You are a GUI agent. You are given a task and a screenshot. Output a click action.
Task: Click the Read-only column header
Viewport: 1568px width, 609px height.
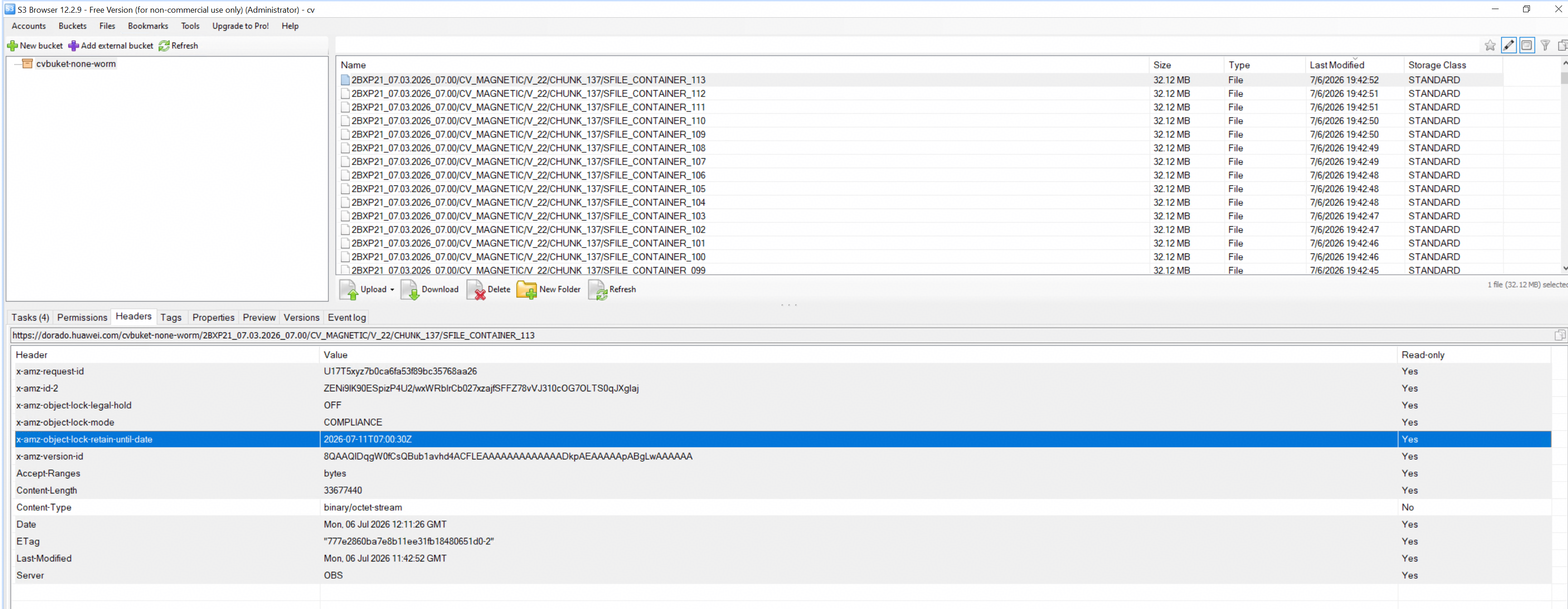[x=1474, y=355]
